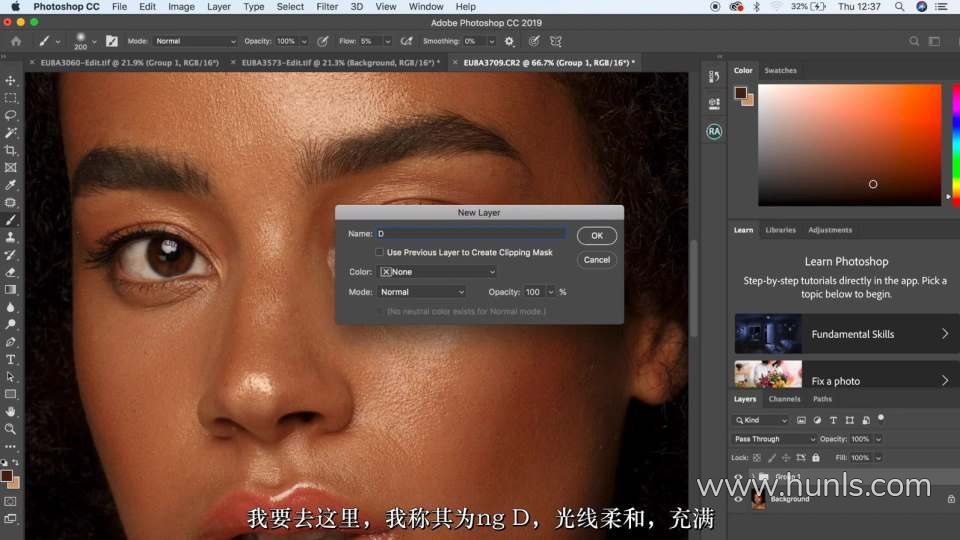Screen dimensions: 960x540
Task: Enable Use Previous Layer to Create Clipping Mask
Action: (x=380, y=253)
